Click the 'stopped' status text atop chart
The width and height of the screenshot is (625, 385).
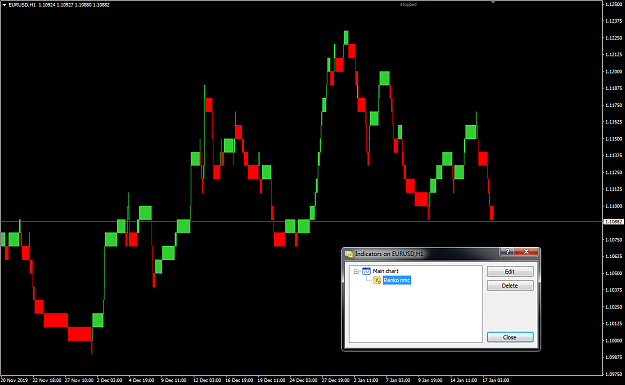[408, 4]
